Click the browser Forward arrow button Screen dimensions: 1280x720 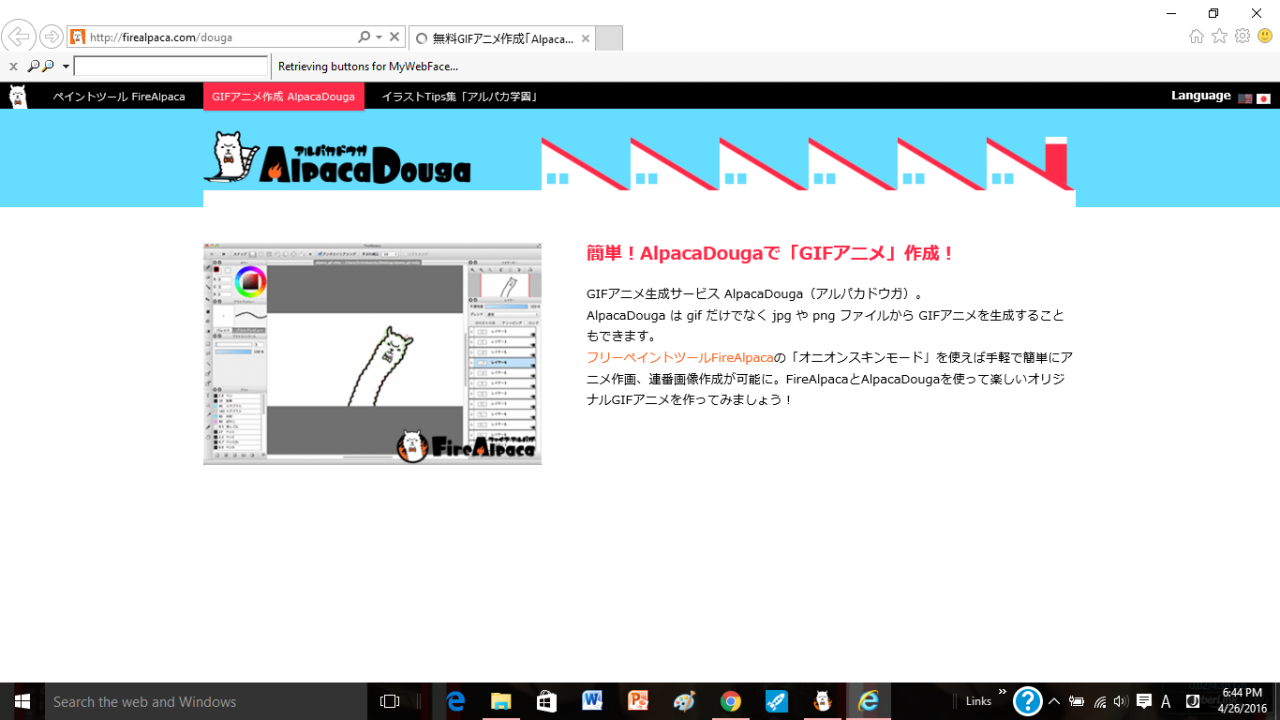(x=51, y=37)
